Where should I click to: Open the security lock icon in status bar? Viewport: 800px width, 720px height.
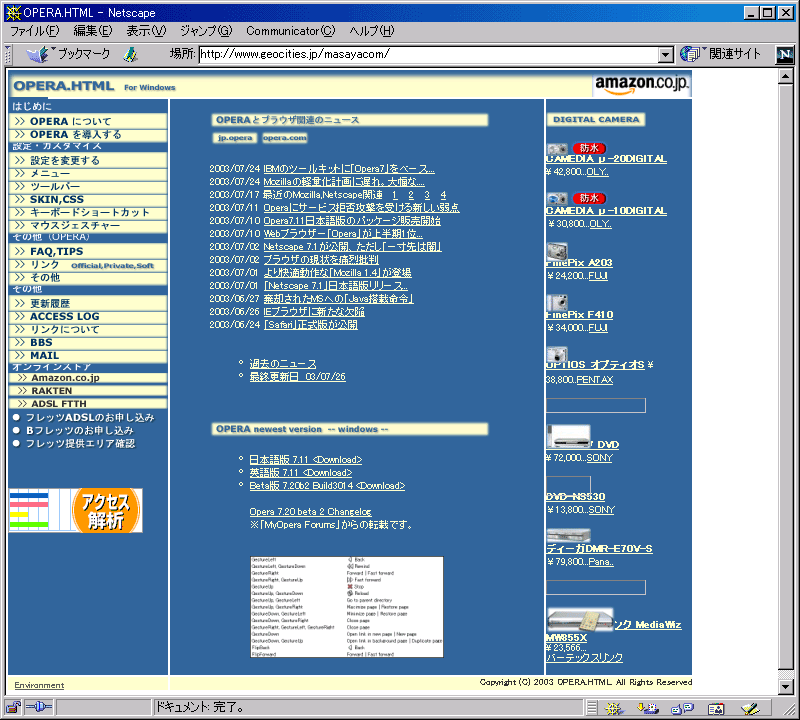tap(13, 707)
